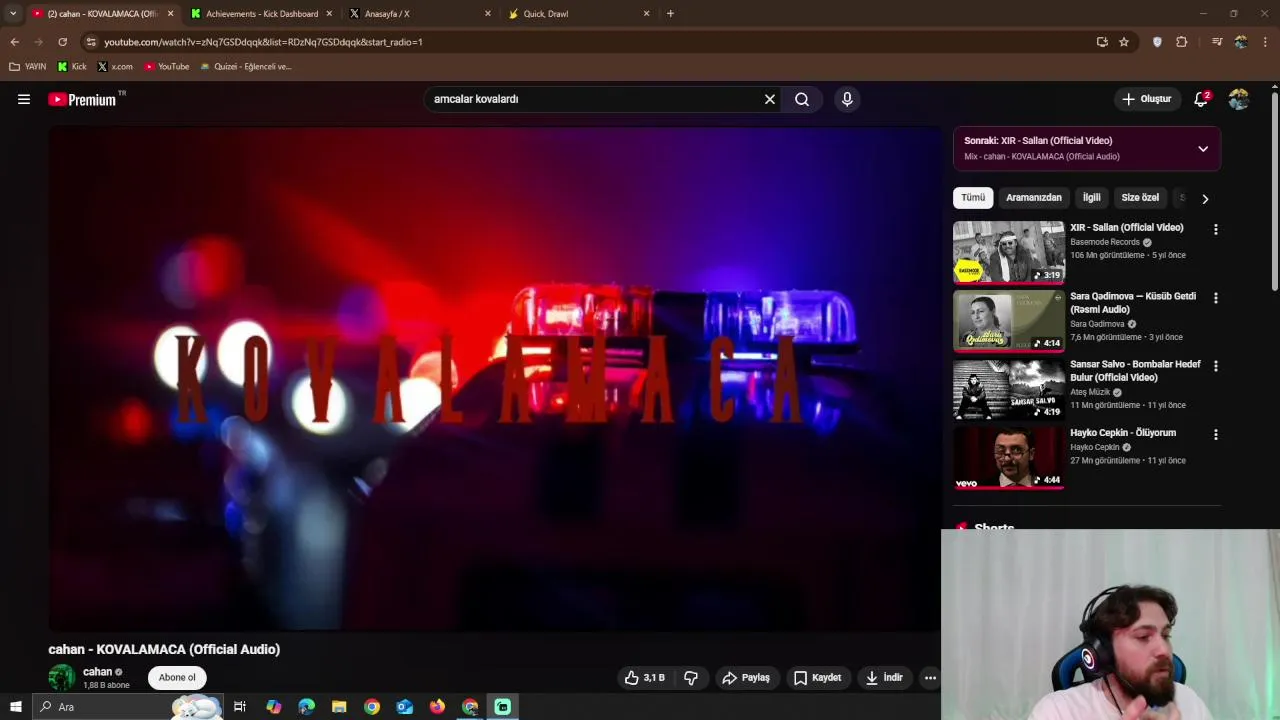Open File Explorer from taskbar
Viewport: 1280px width, 720px height.
(339, 707)
